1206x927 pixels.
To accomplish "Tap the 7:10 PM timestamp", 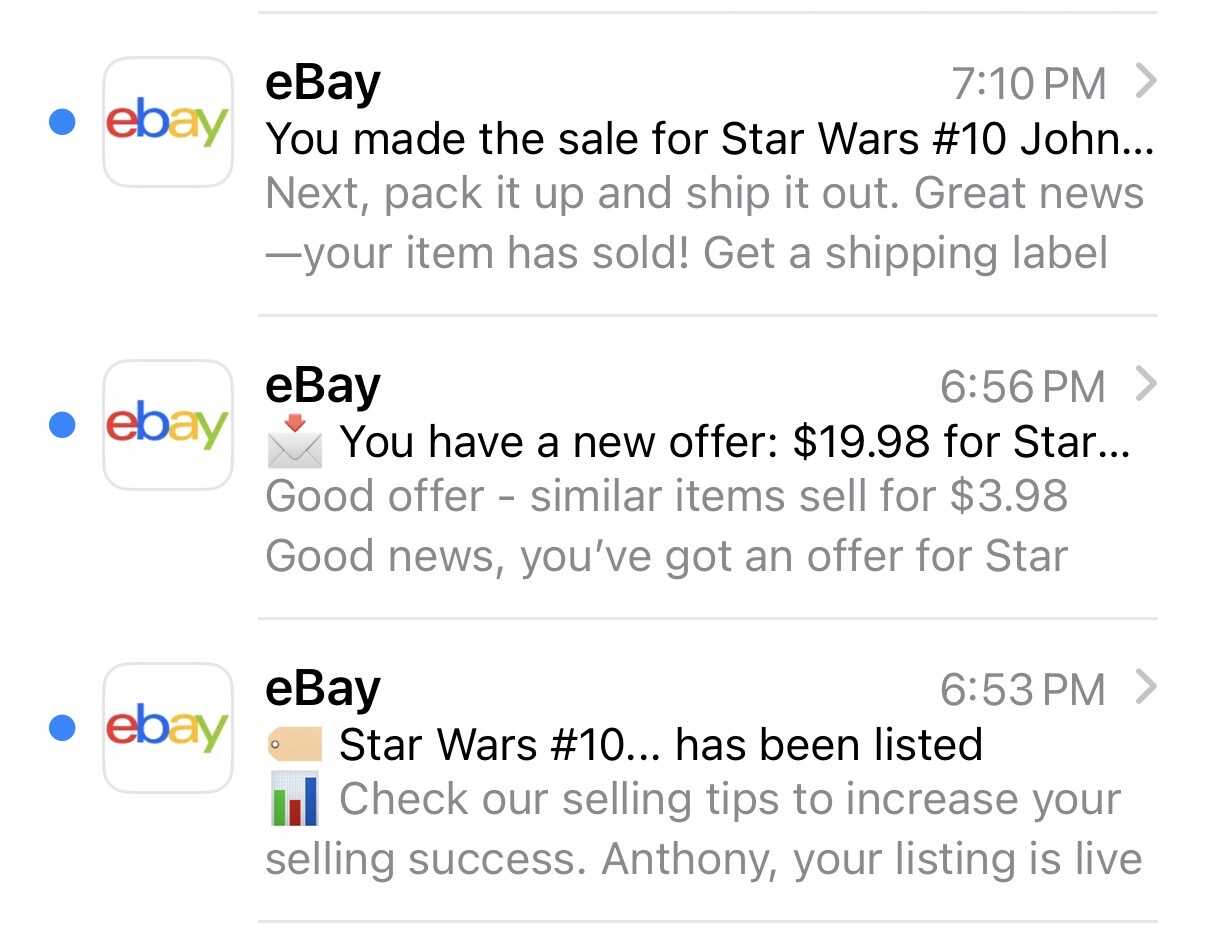I will [1029, 84].
